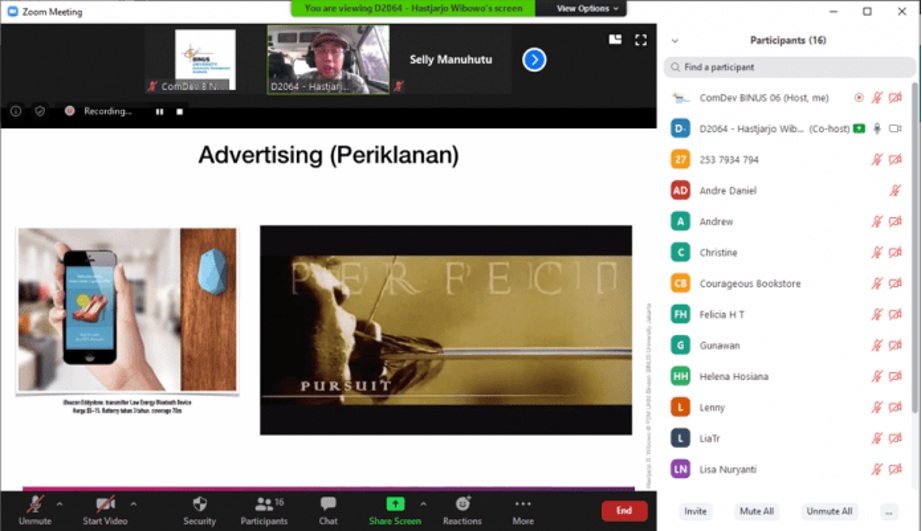This screenshot has width=922, height=531.
Task: Open the Reactions menu
Action: (462, 510)
